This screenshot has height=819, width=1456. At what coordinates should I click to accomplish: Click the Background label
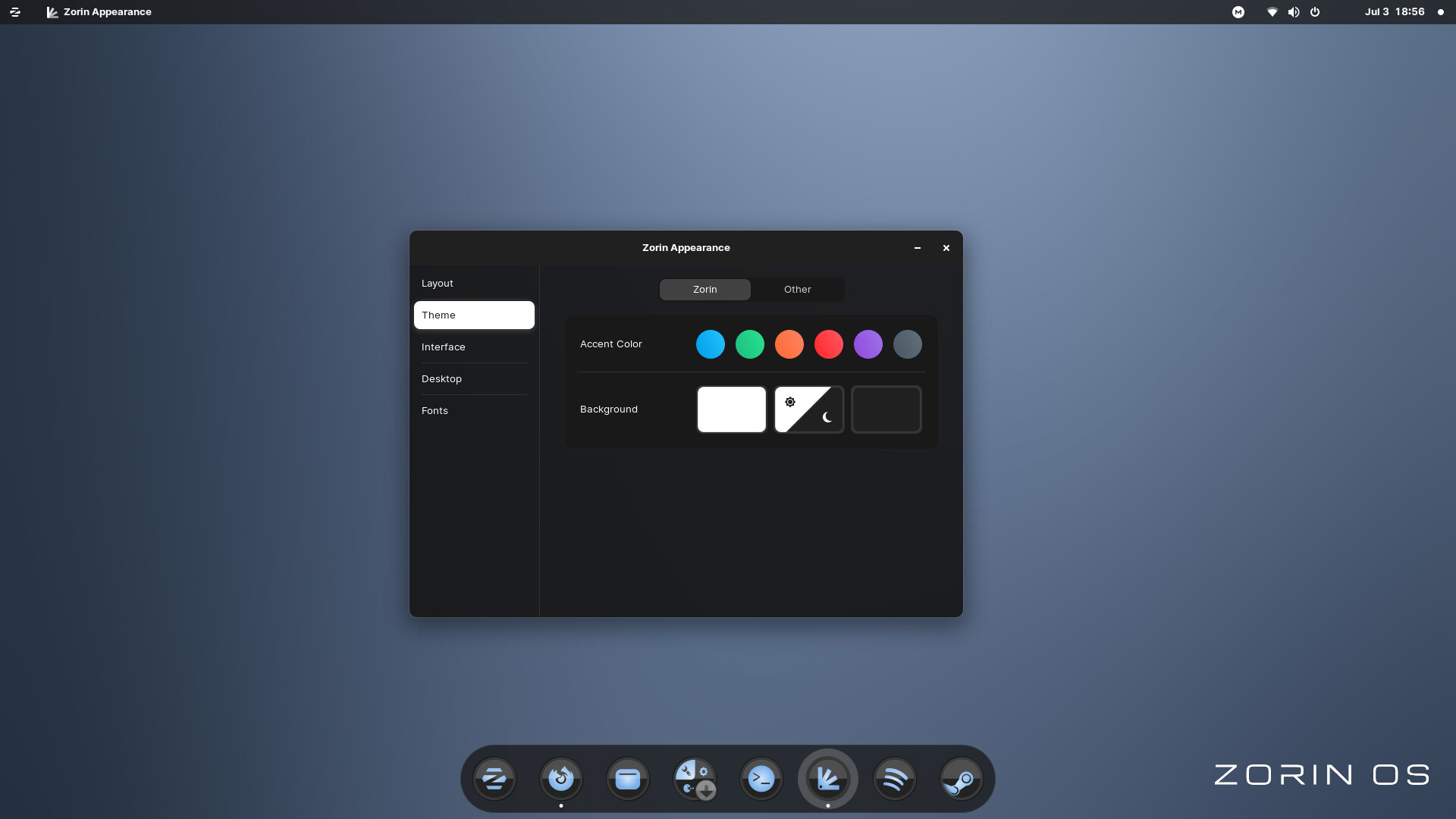coord(609,409)
